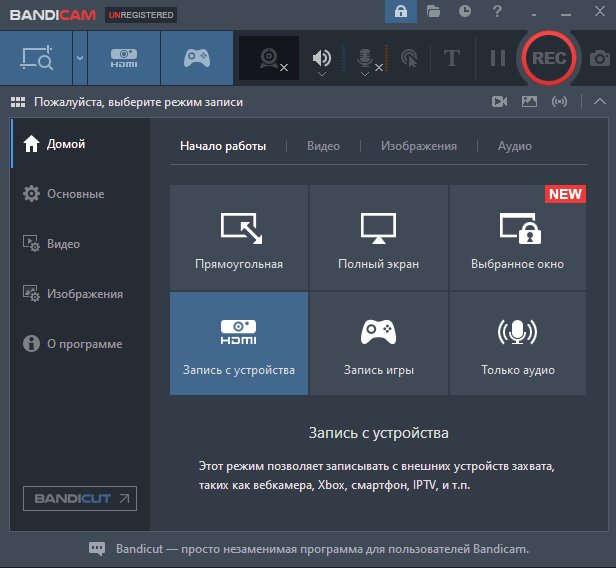Viewport: 616px width, 568px height.
Task: Open video recordings camcorder icon in mode bar
Action: pos(499,102)
